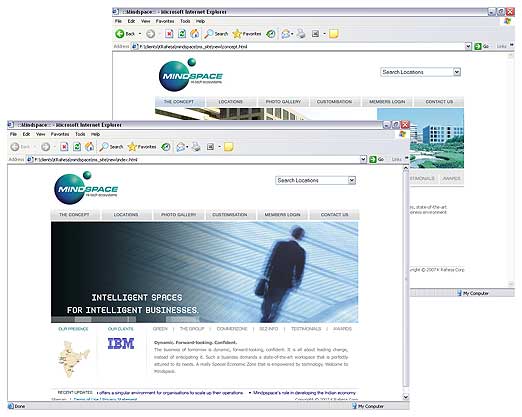Click address field in front index.html window
Image resolution: width=522 pixels, height=417 pixels.
pyautogui.click(x=197, y=159)
